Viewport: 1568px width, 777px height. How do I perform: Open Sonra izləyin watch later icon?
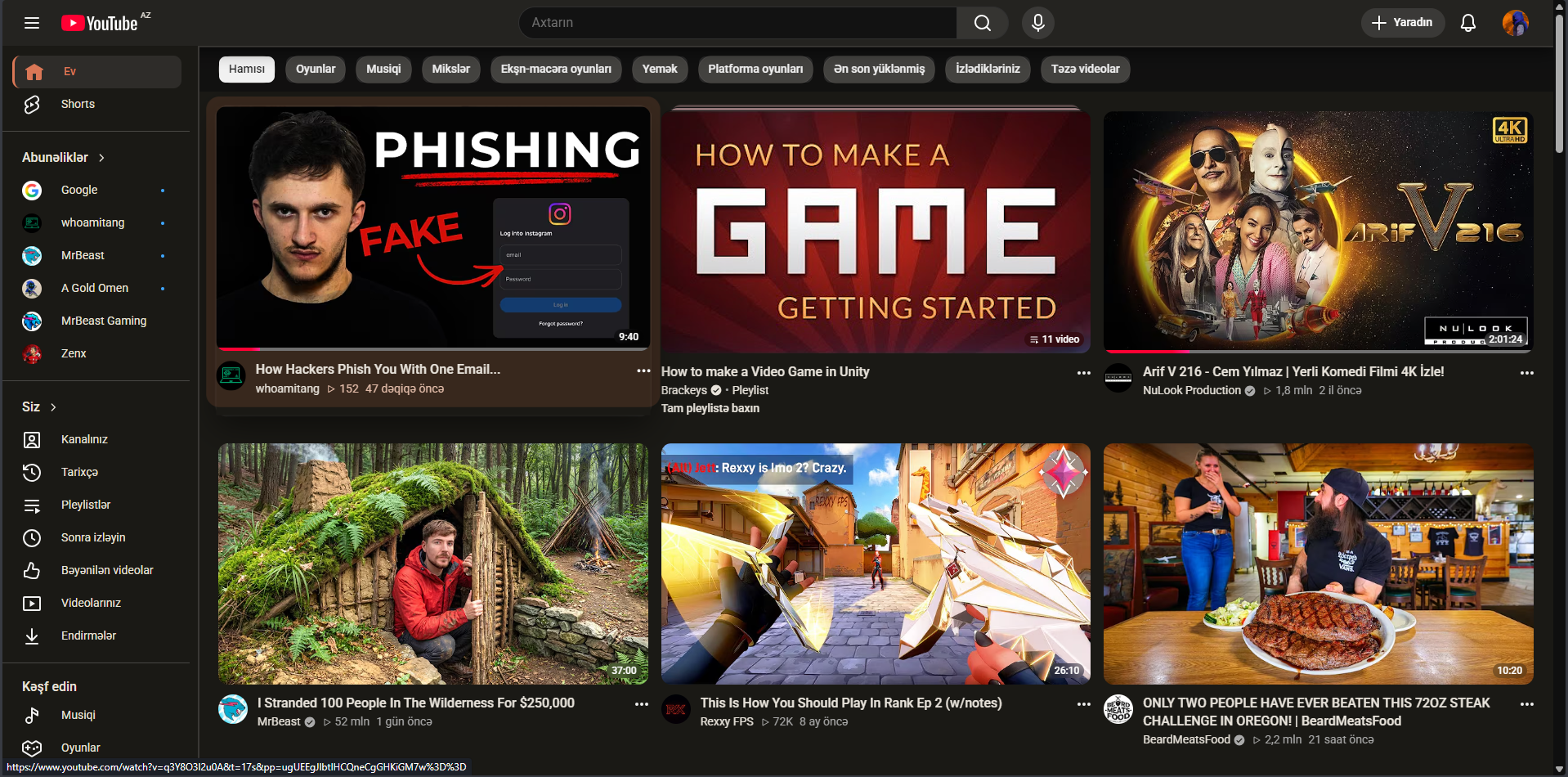[32, 538]
